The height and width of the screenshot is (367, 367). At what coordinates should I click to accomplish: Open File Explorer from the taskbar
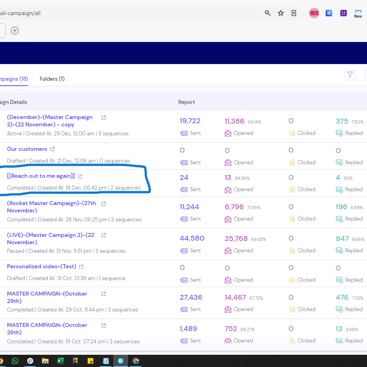[x=45, y=361]
